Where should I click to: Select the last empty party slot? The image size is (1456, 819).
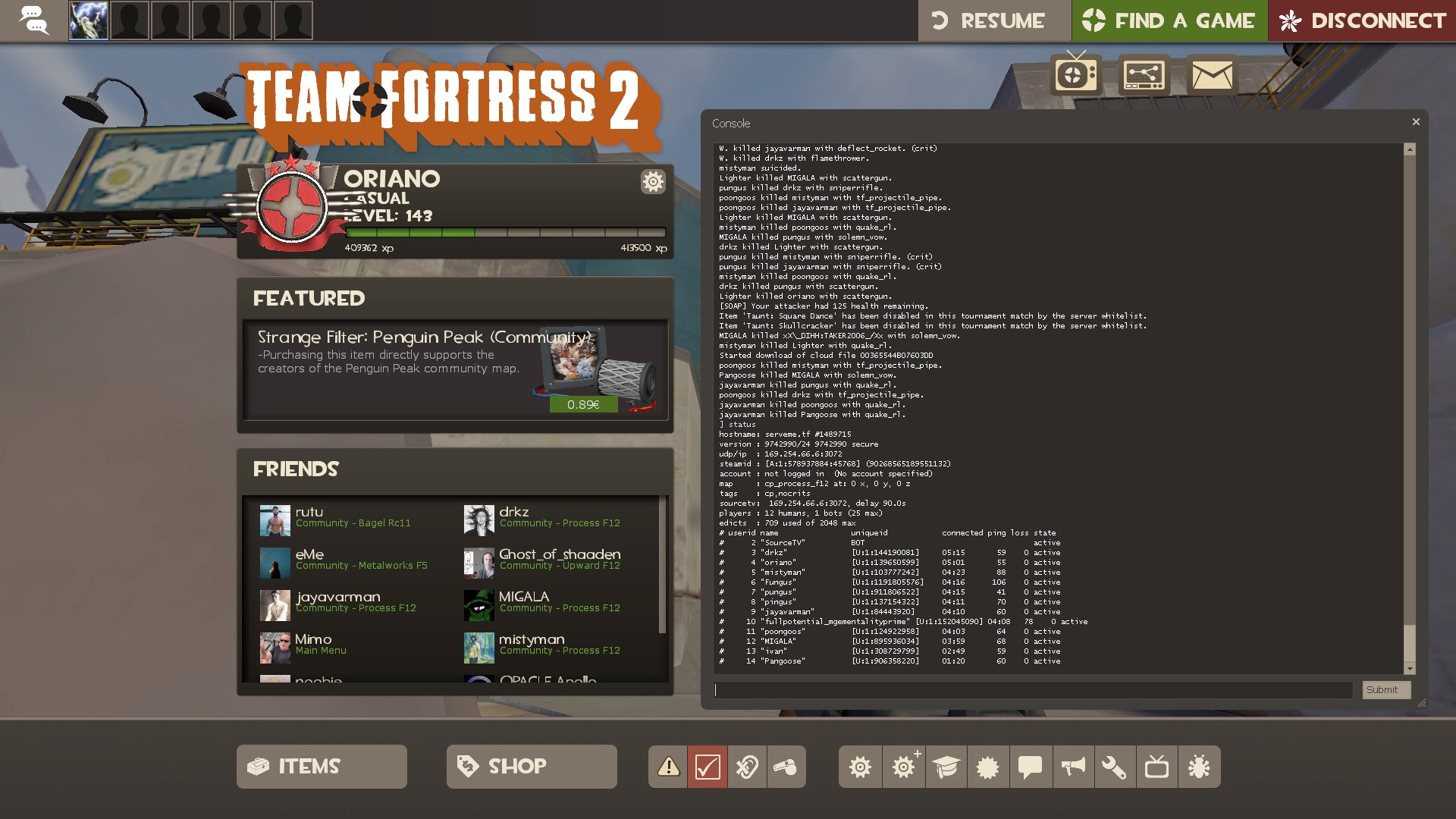[x=293, y=20]
